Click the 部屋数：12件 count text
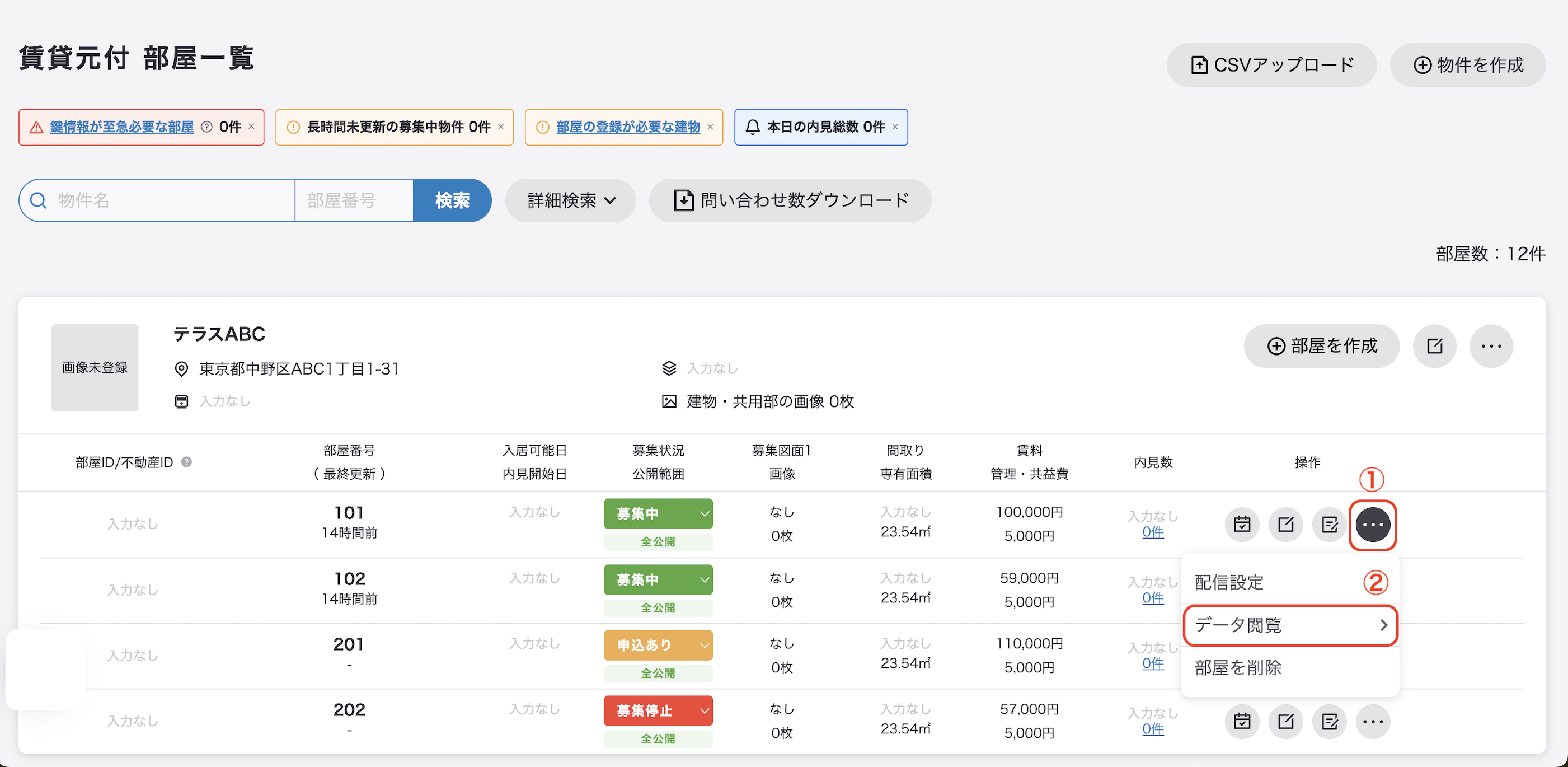Screen dimensions: 1568x767 click(x=1491, y=254)
